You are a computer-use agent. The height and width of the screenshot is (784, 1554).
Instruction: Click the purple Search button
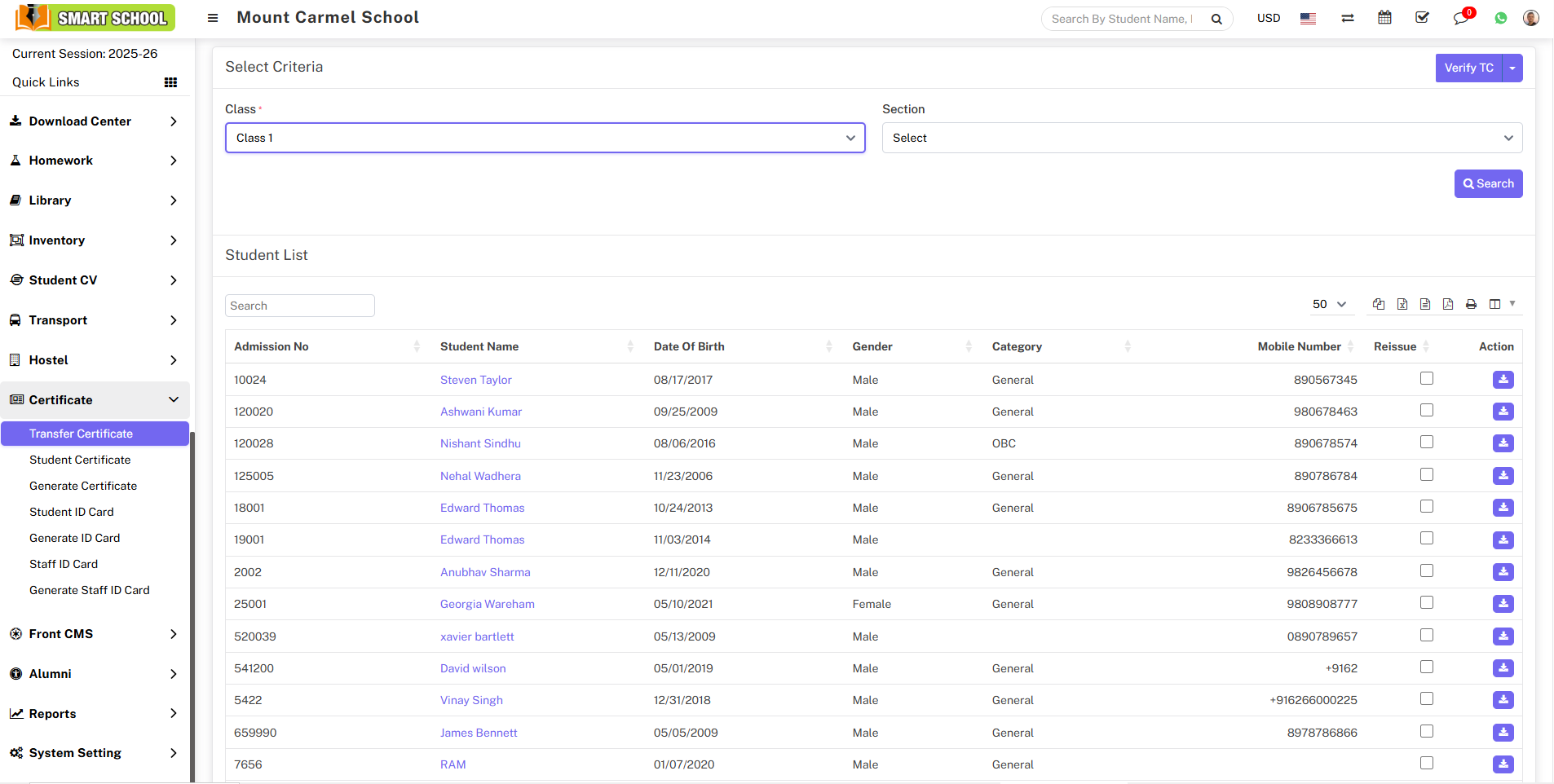click(1488, 184)
